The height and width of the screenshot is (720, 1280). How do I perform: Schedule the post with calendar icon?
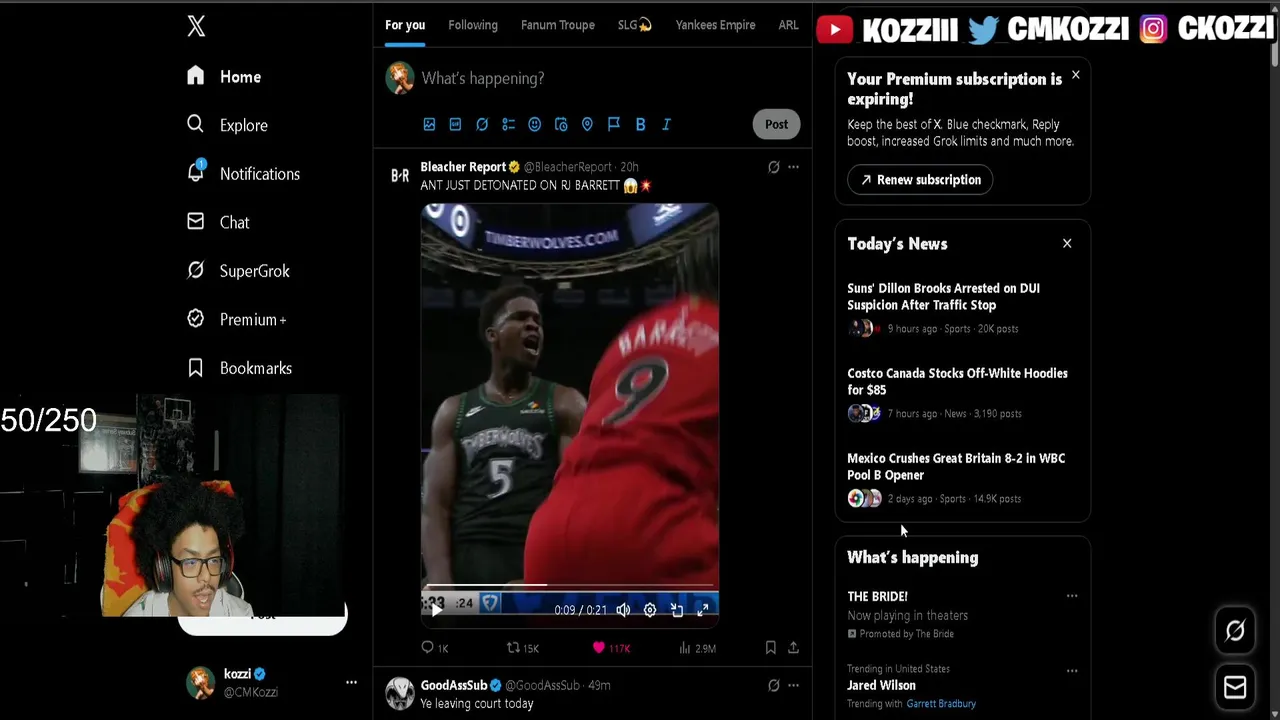click(561, 124)
